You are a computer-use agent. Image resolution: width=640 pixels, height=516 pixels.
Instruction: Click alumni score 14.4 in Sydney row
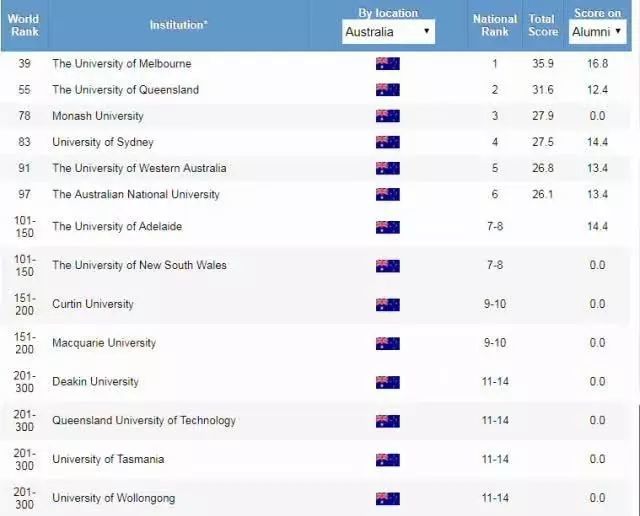coord(598,142)
